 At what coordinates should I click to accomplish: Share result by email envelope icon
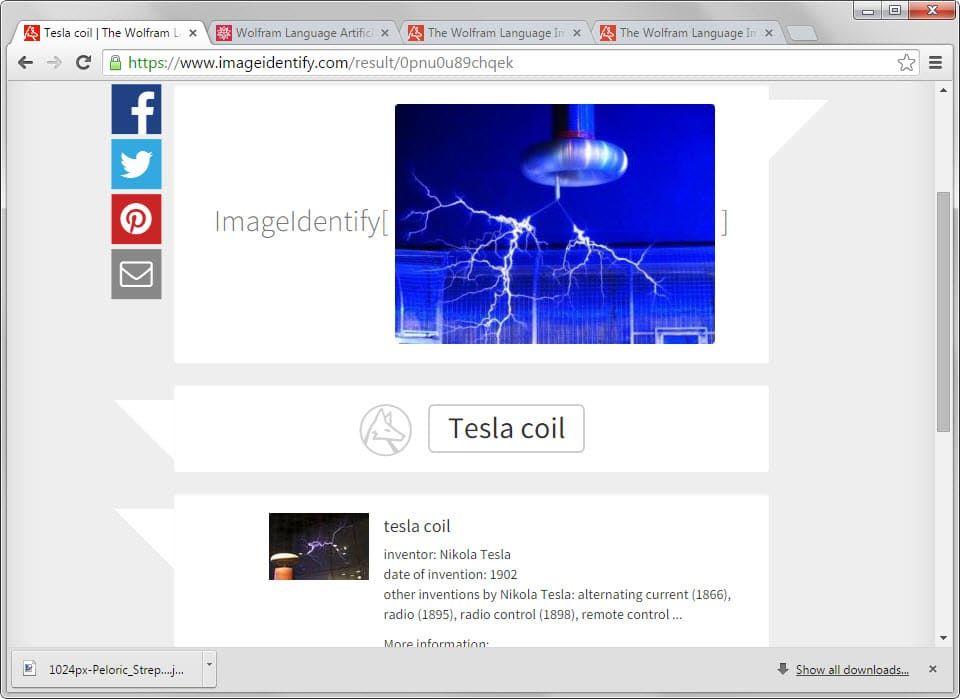click(x=136, y=274)
